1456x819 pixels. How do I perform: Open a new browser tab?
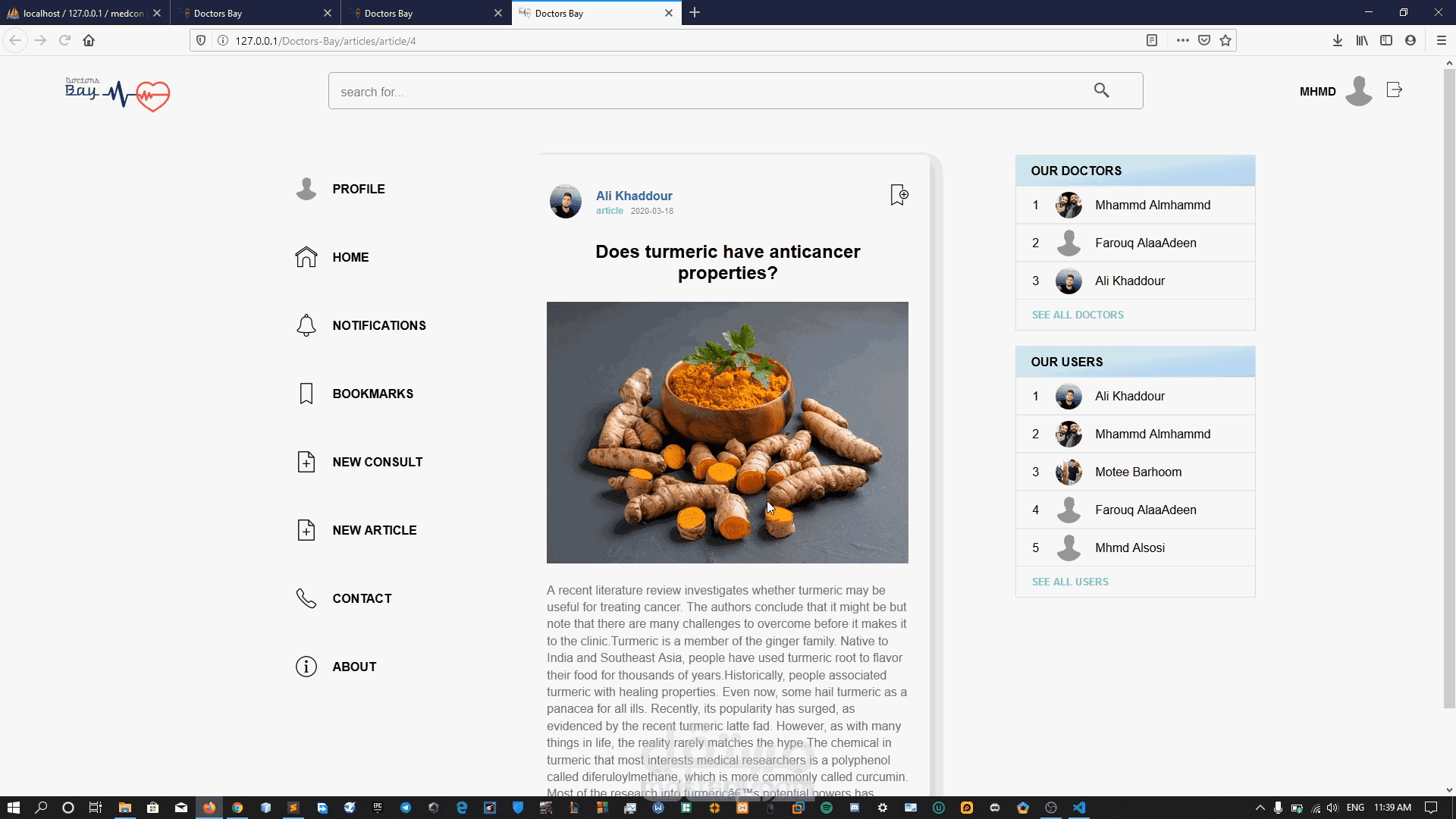[x=695, y=13]
